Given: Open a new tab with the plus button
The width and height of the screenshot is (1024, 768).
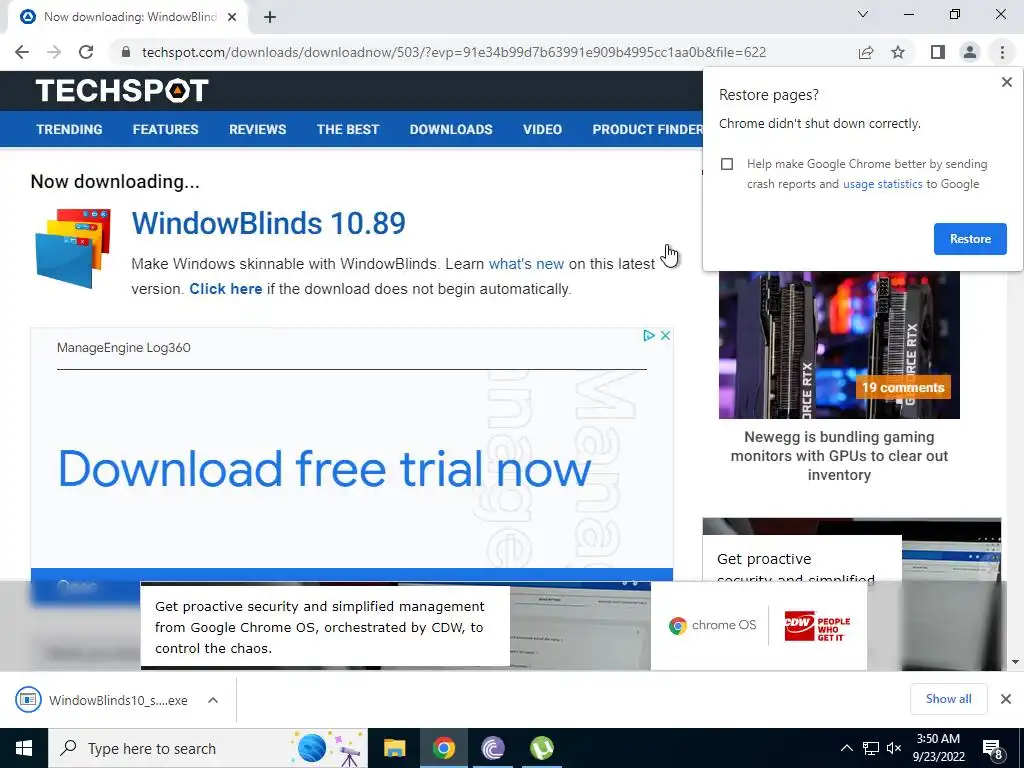Looking at the screenshot, I should [270, 18].
